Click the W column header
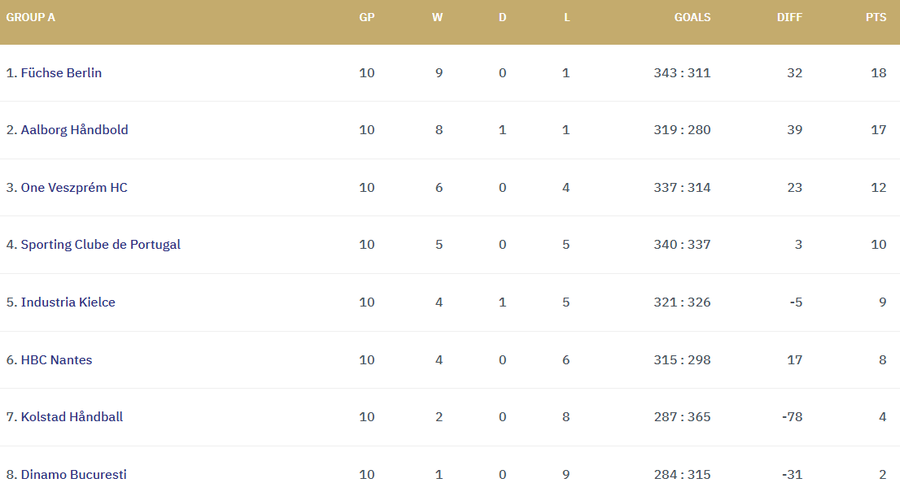This screenshot has height=496, width=900. click(437, 17)
